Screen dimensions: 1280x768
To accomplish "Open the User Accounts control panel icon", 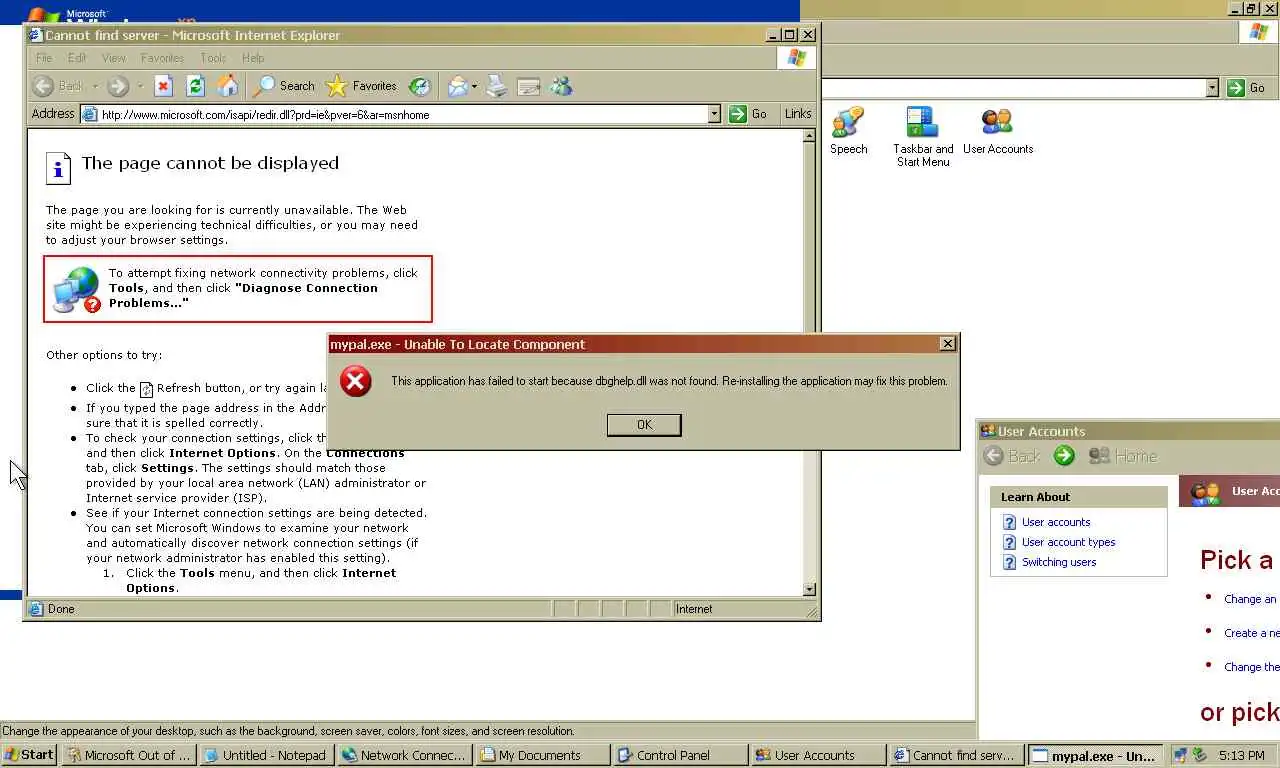I will pos(998,131).
